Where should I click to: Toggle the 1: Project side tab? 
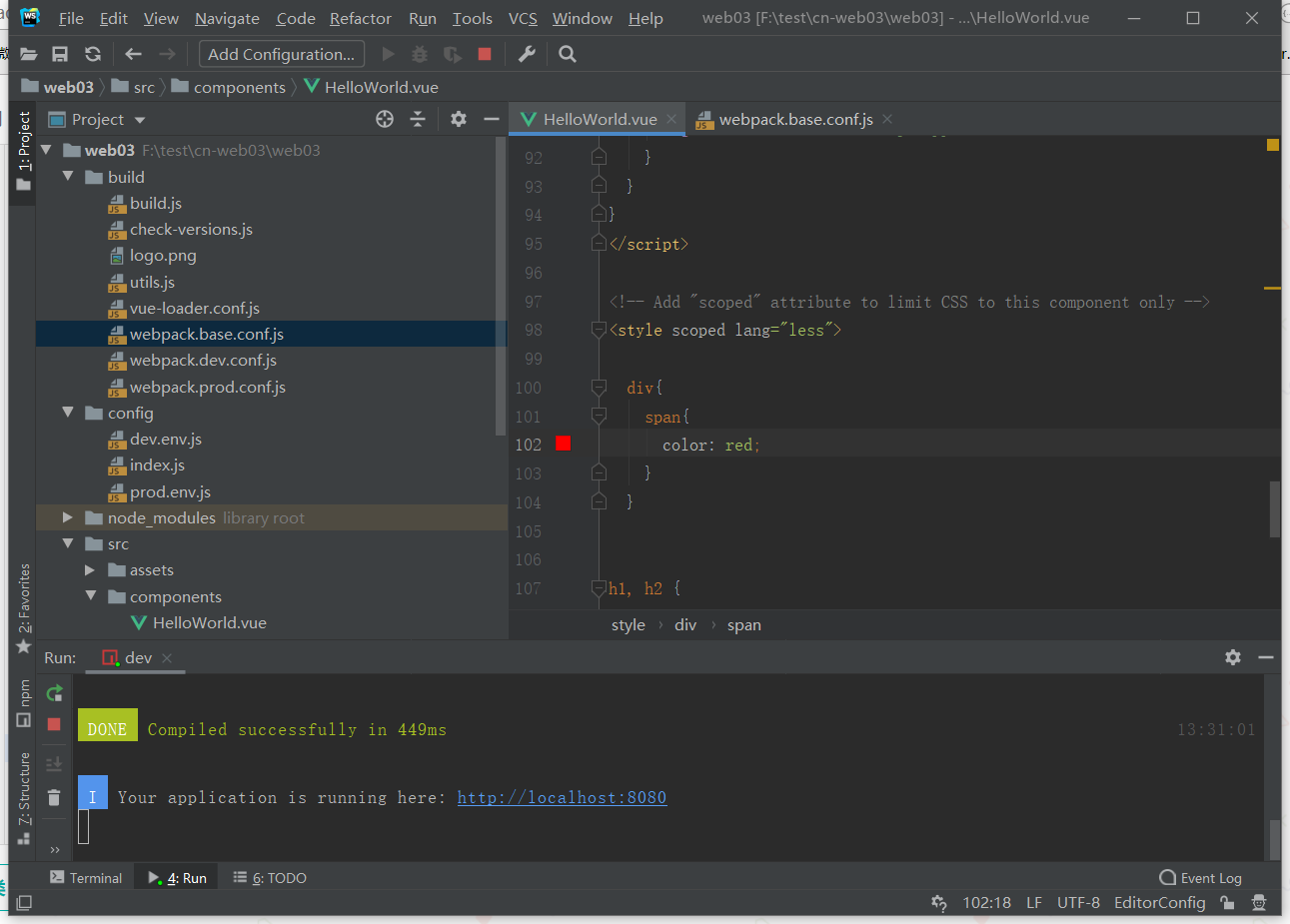(x=24, y=152)
